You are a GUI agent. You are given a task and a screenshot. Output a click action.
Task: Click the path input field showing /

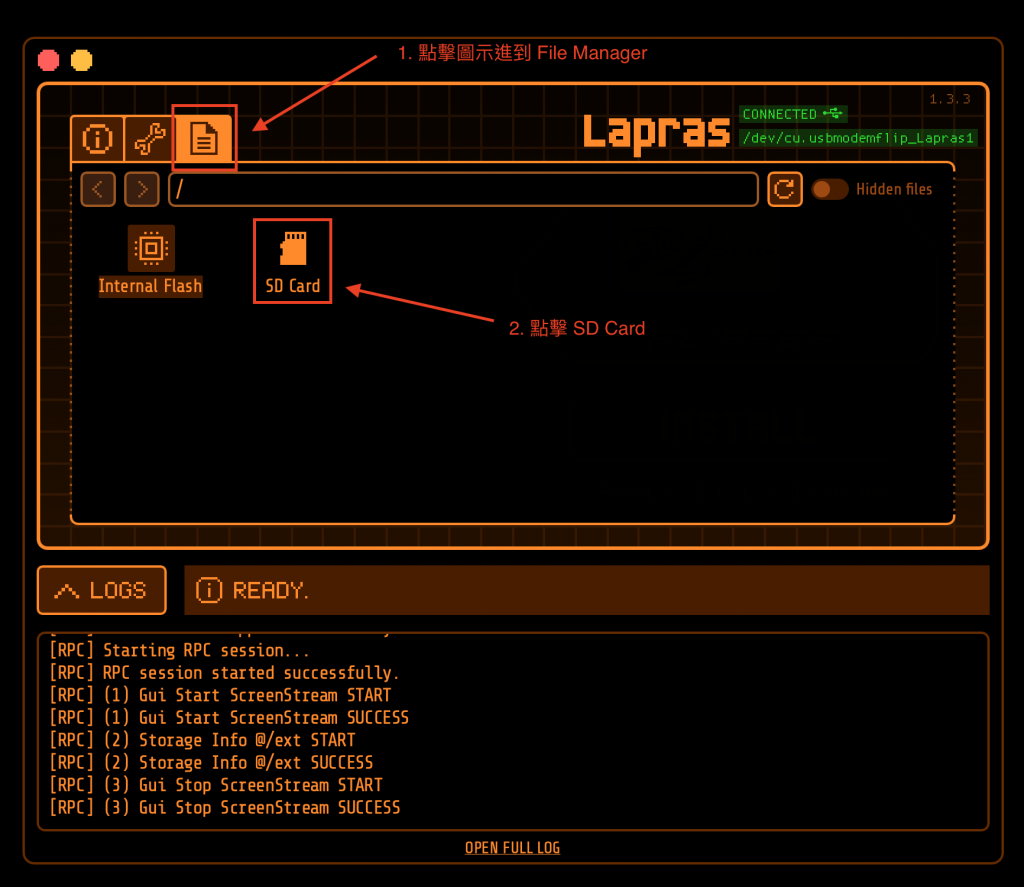click(x=463, y=189)
